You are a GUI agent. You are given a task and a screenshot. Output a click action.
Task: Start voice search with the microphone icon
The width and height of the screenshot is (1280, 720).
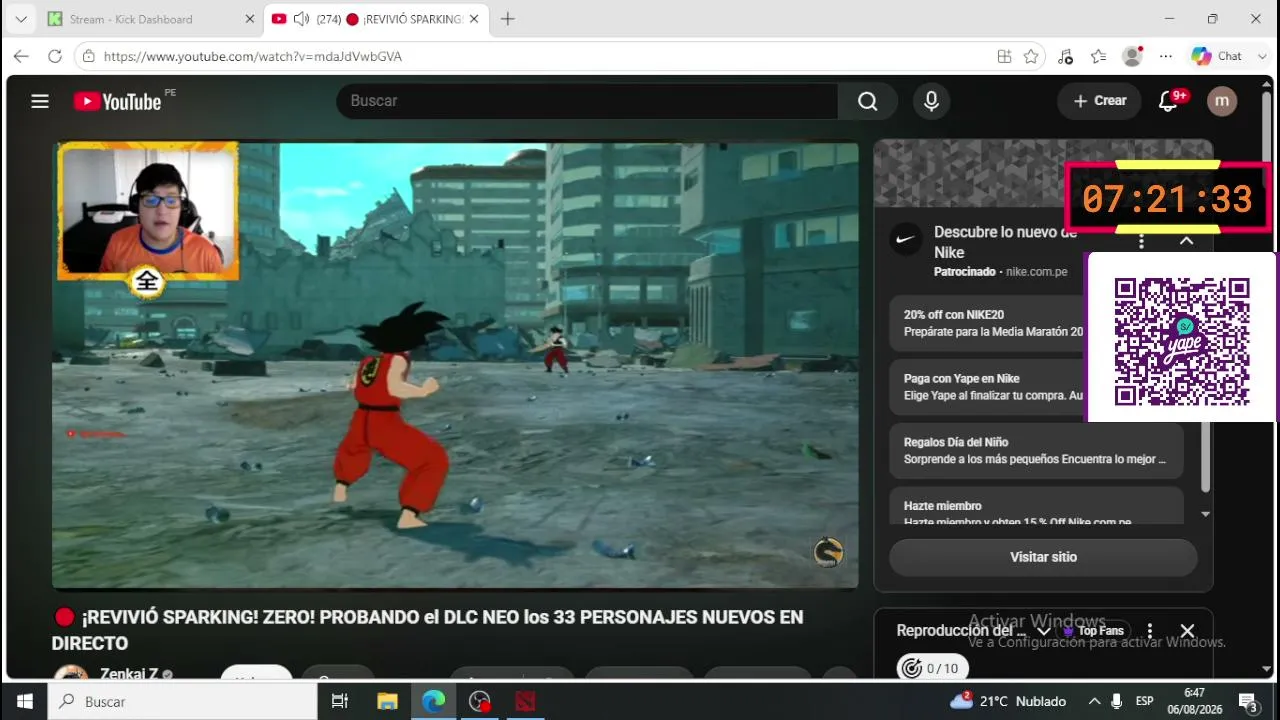[x=931, y=101]
